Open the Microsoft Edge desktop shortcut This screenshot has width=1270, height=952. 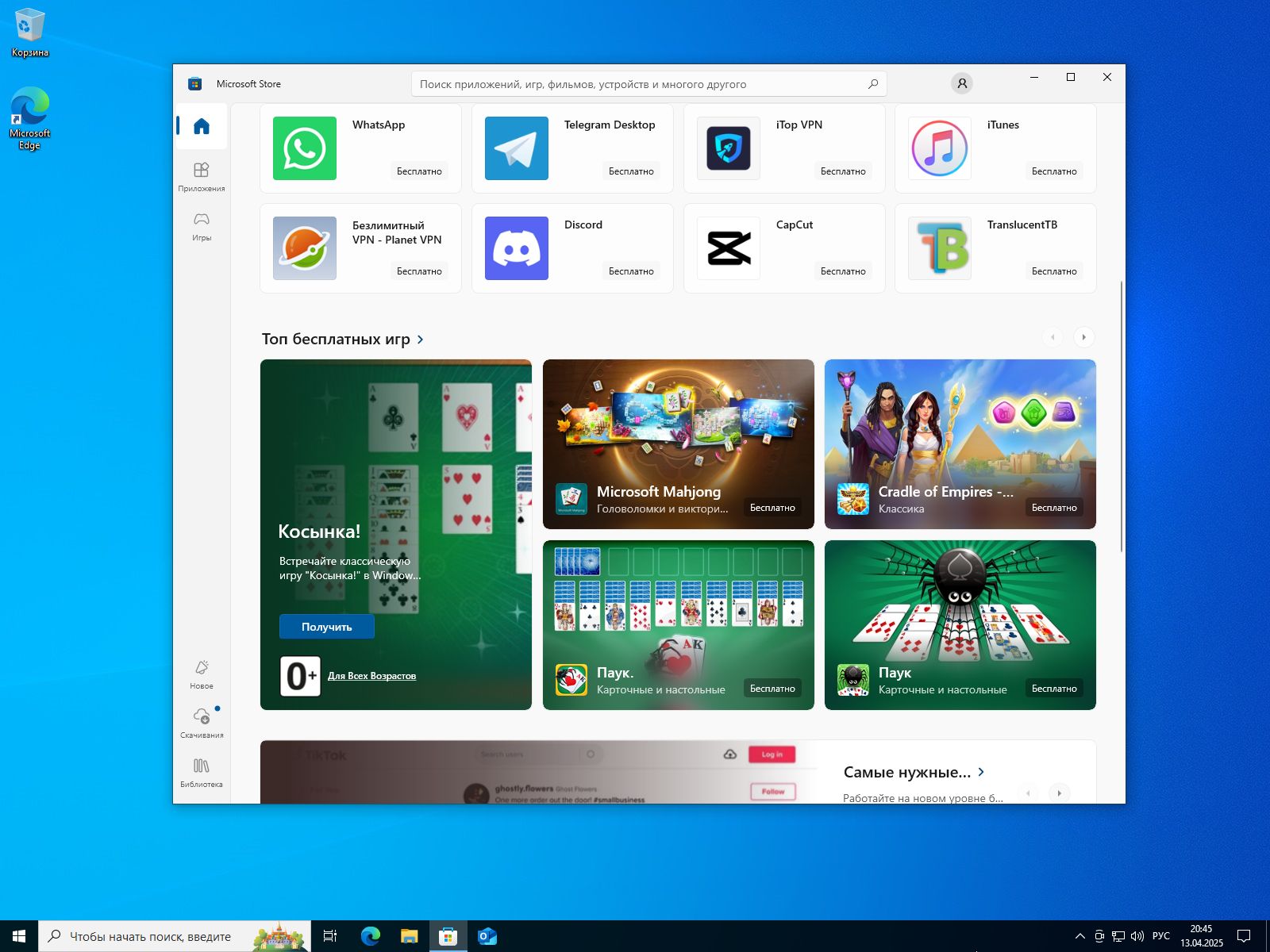click(29, 117)
